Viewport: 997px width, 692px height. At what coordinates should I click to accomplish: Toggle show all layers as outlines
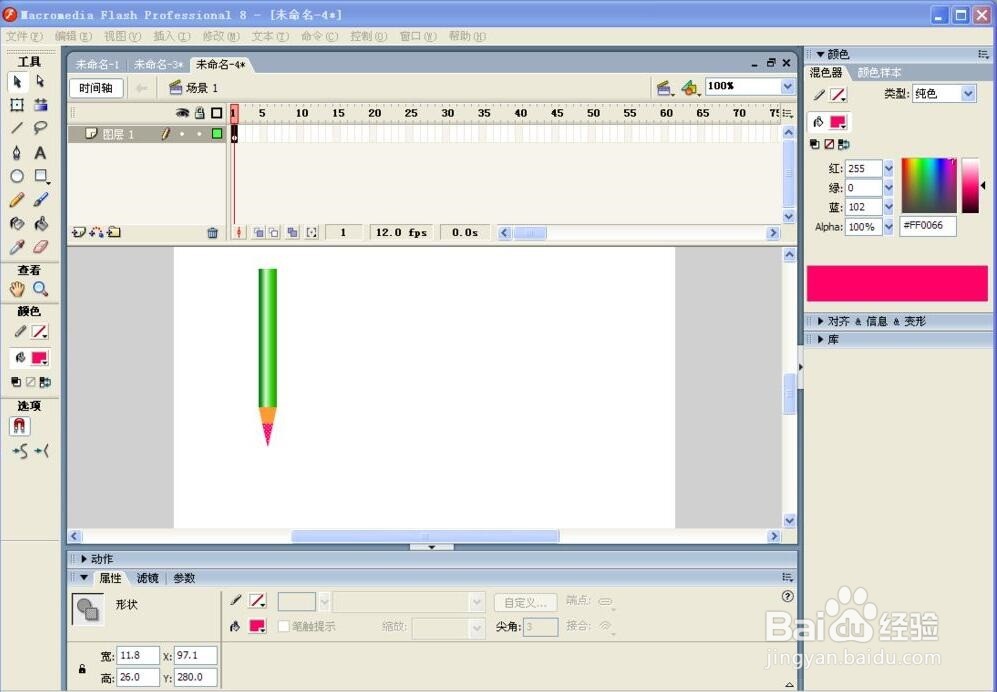[x=217, y=113]
